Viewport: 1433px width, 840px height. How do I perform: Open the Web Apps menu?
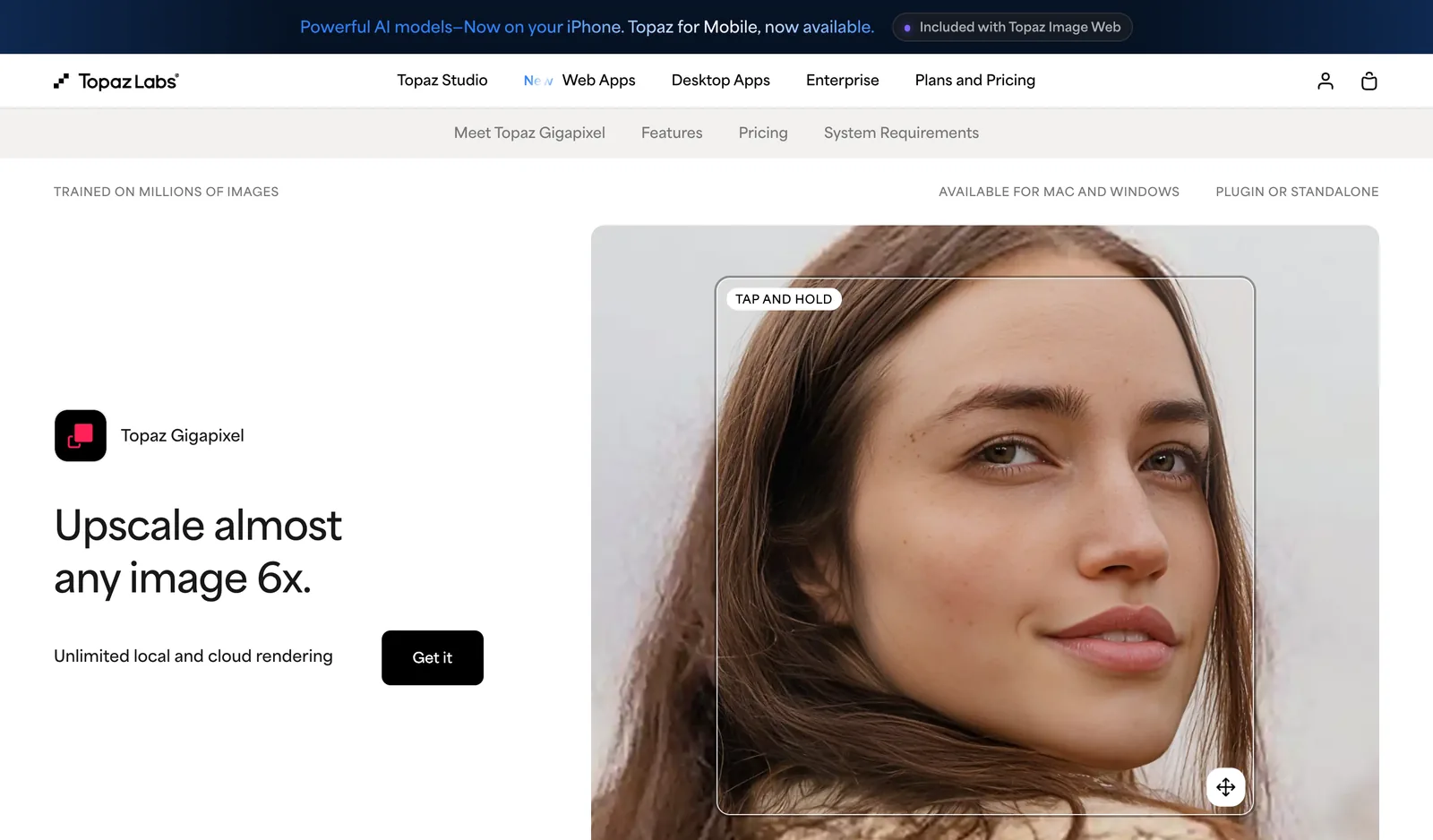pos(598,80)
